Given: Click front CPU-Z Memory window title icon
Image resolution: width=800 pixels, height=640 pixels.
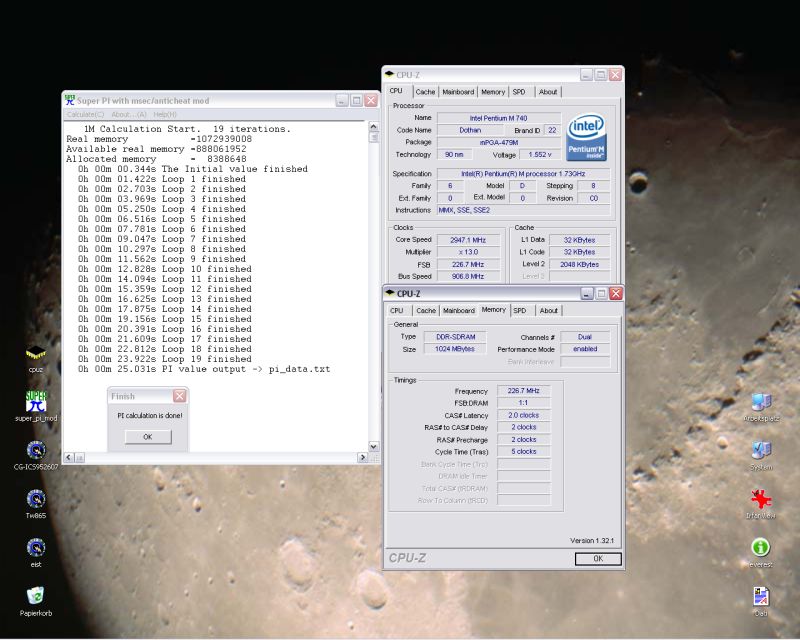Looking at the screenshot, I should [390, 293].
